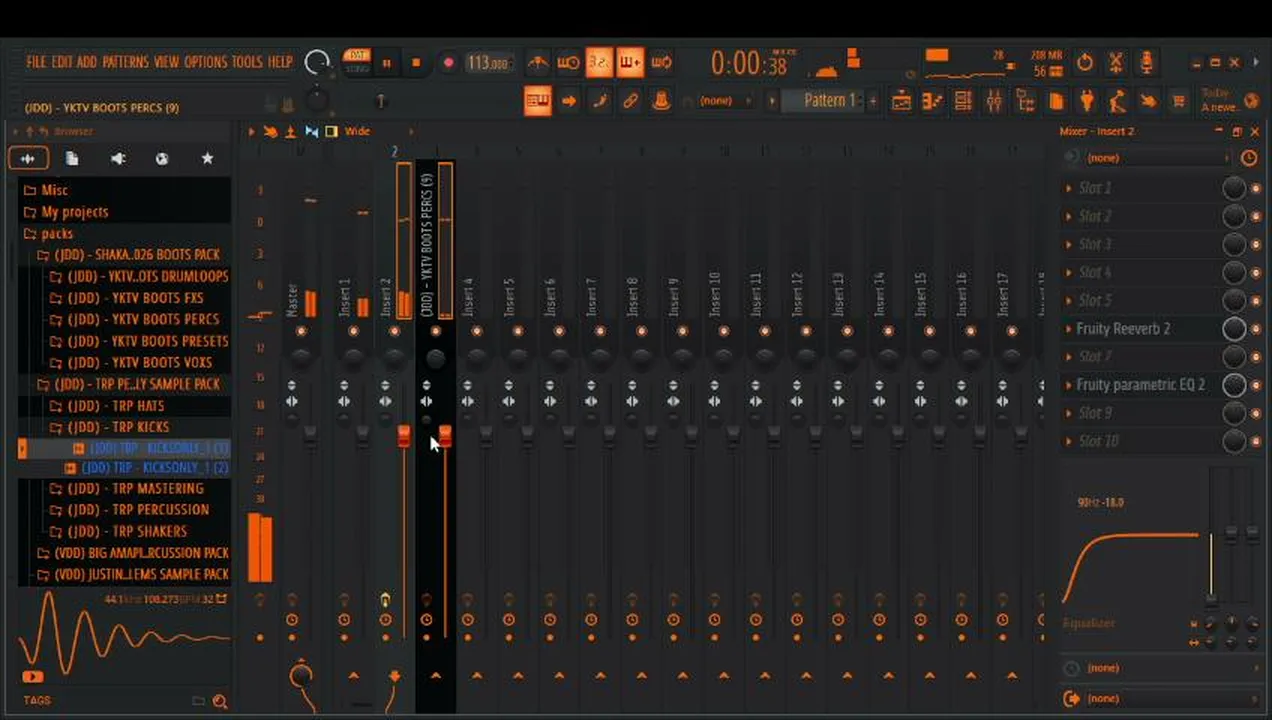Open the PATTERNS menu
This screenshot has width=1272, height=720.
coord(126,62)
